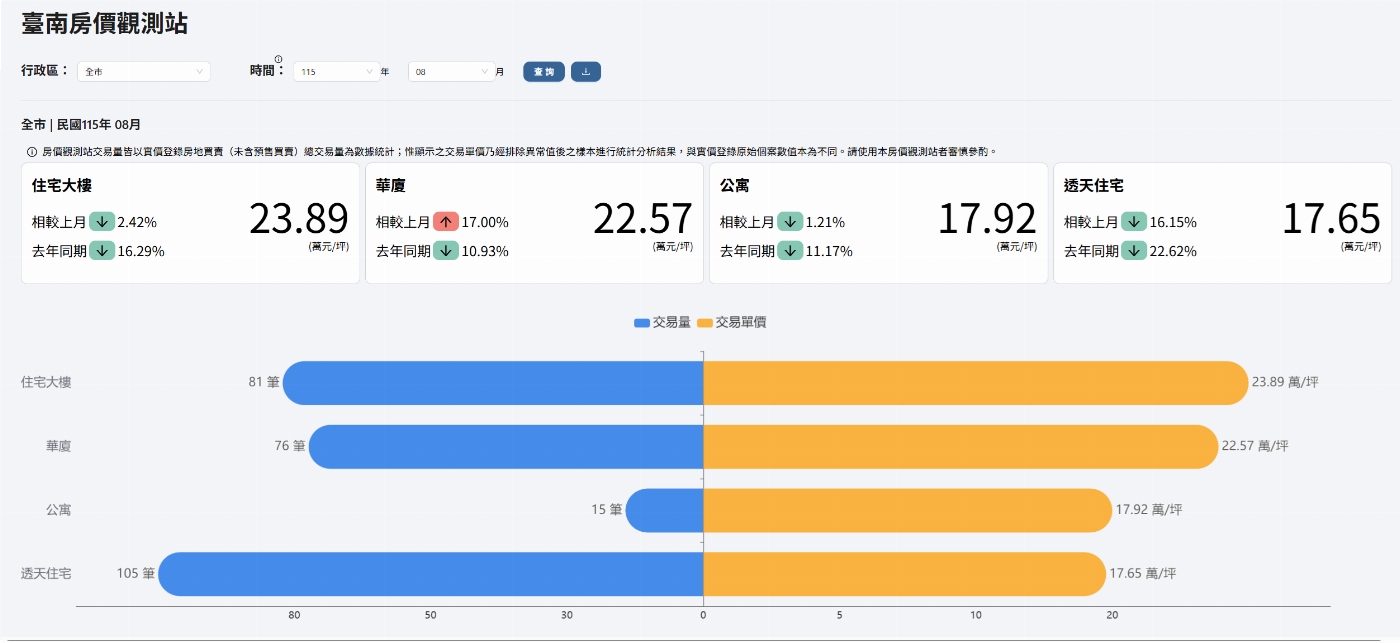Click the 查詢 search button
Image resolution: width=1400 pixels, height=643 pixels.
pos(544,72)
